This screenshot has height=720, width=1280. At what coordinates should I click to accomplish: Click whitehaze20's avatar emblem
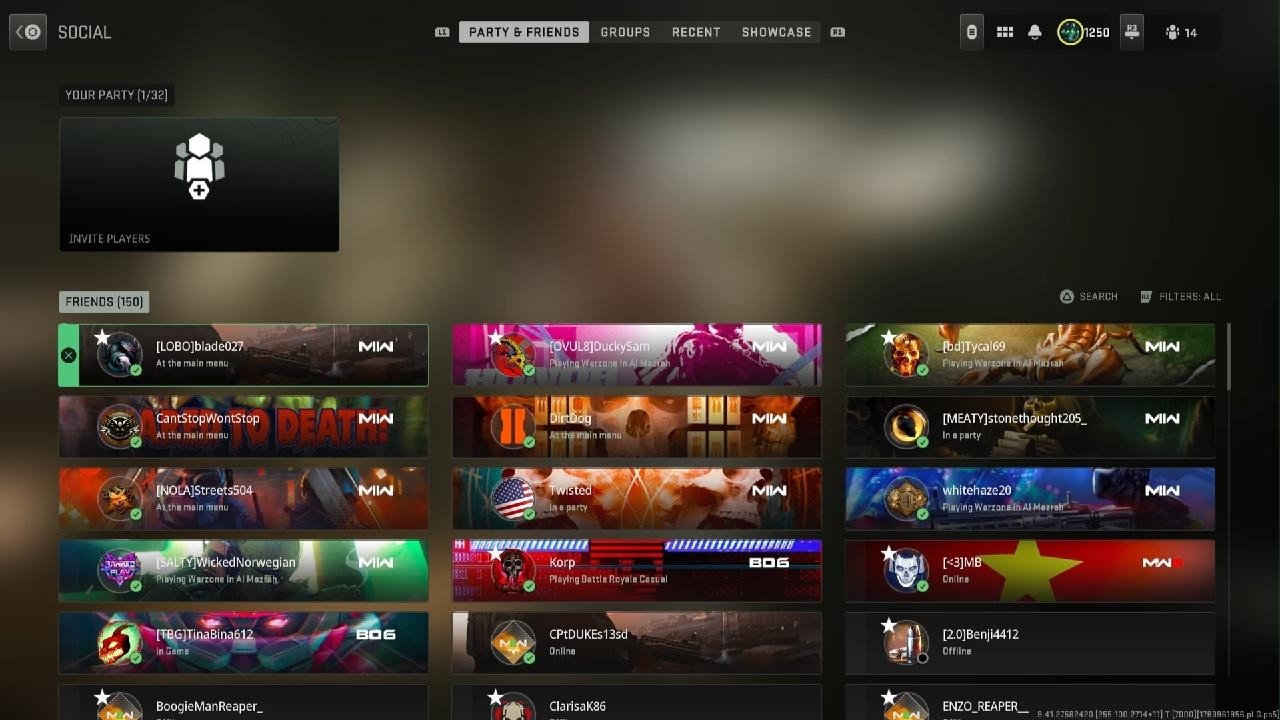coord(906,499)
